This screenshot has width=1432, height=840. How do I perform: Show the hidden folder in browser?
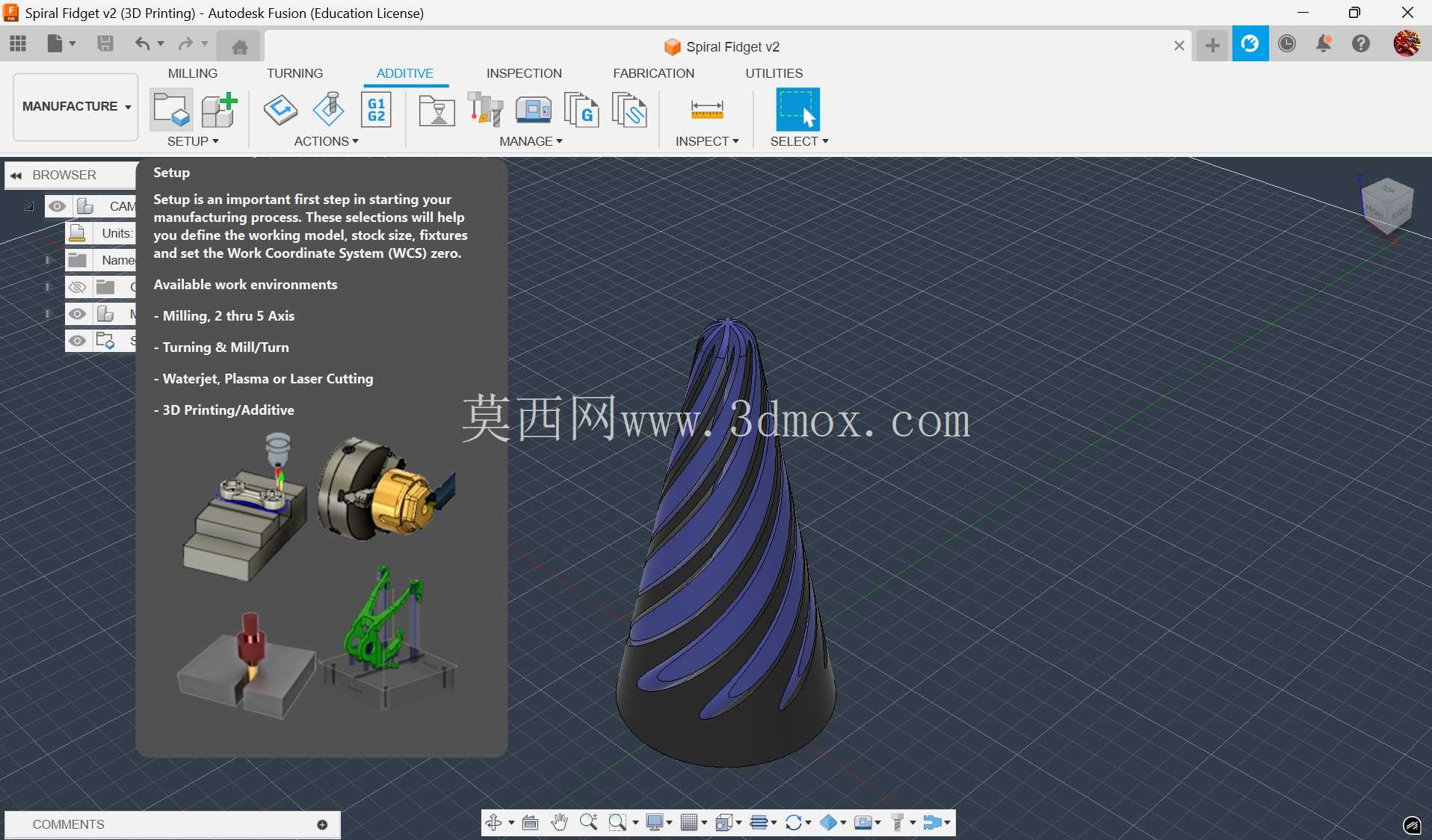(x=77, y=287)
